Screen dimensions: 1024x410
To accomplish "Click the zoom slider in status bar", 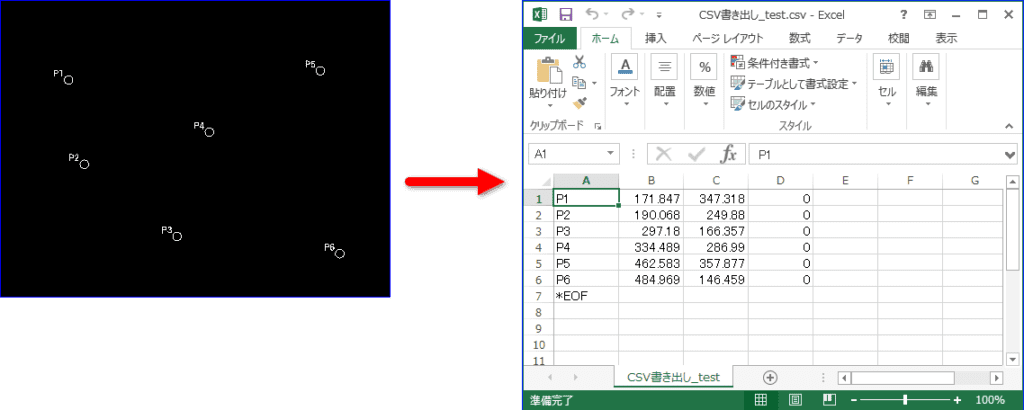I will coord(905,399).
